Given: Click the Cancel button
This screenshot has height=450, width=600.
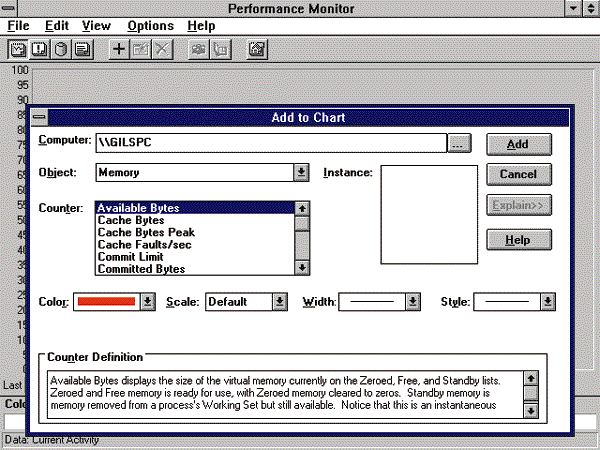Looking at the screenshot, I should click(518, 174).
